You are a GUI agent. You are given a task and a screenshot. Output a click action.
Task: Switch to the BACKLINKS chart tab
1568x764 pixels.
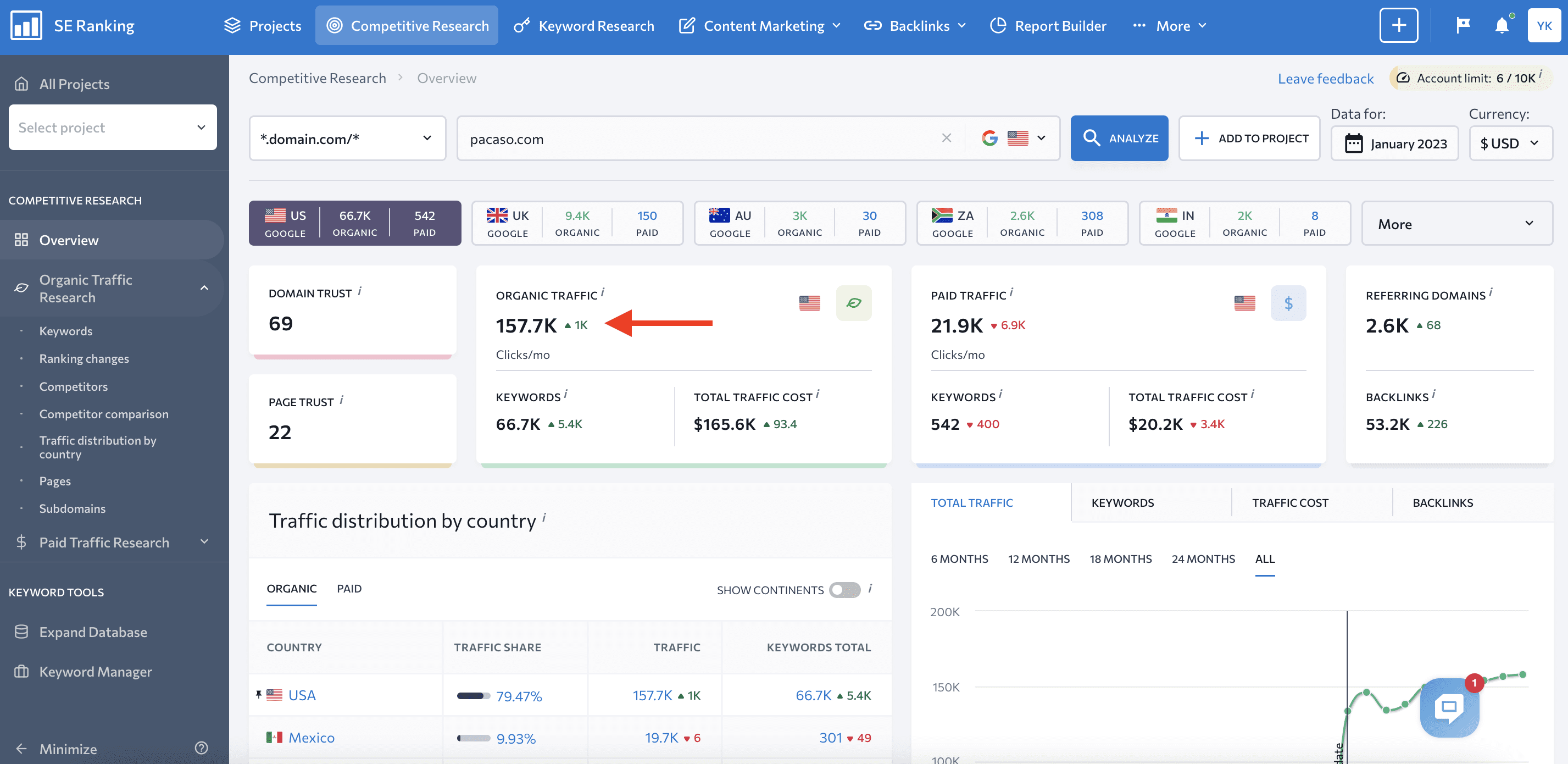pos(1443,503)
